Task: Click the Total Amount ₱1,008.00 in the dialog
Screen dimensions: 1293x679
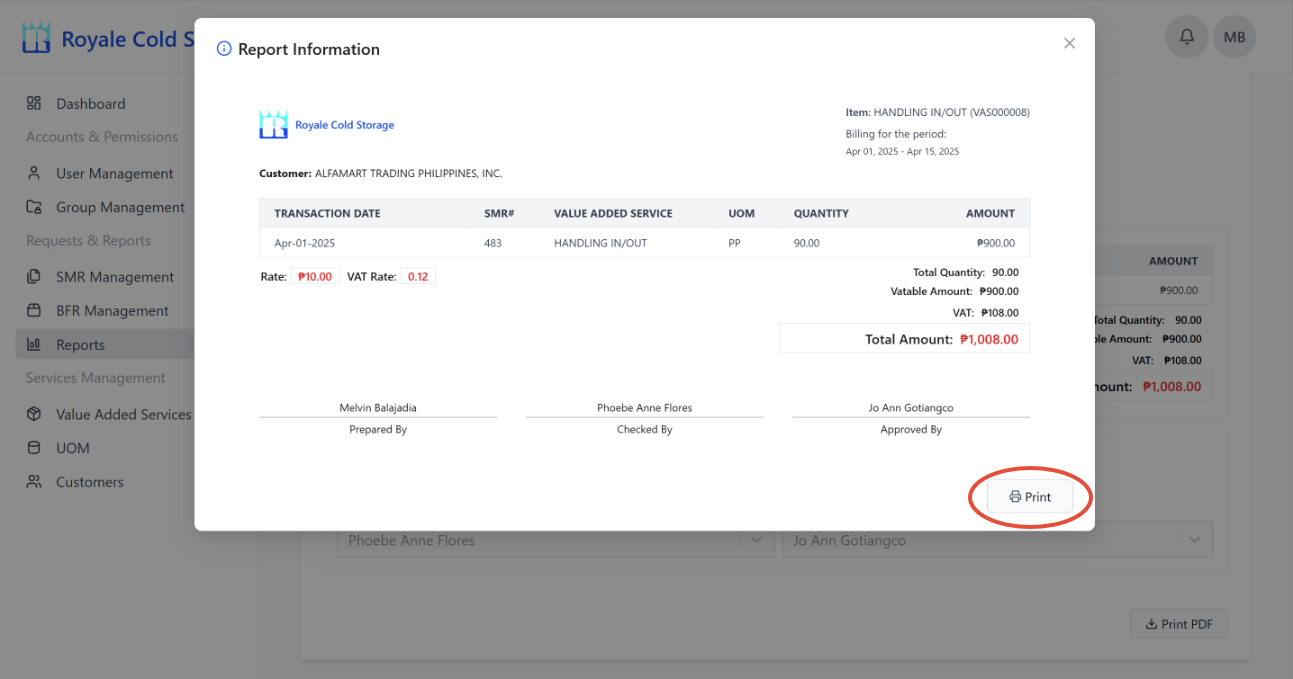Action: point(989,339)
